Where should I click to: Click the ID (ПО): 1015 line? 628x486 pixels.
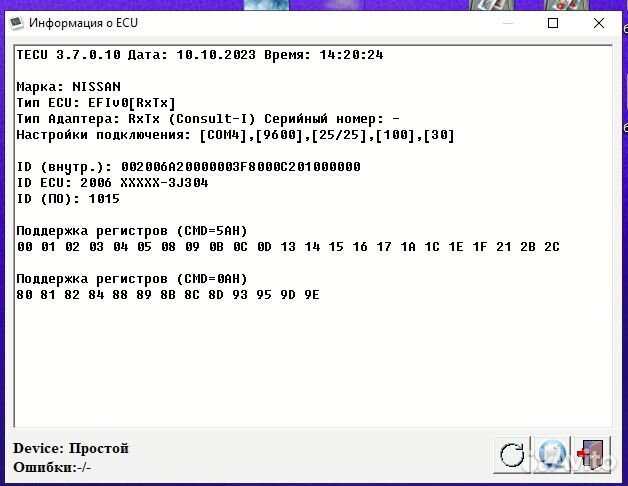pyautogui.click(x=68, y=199)
